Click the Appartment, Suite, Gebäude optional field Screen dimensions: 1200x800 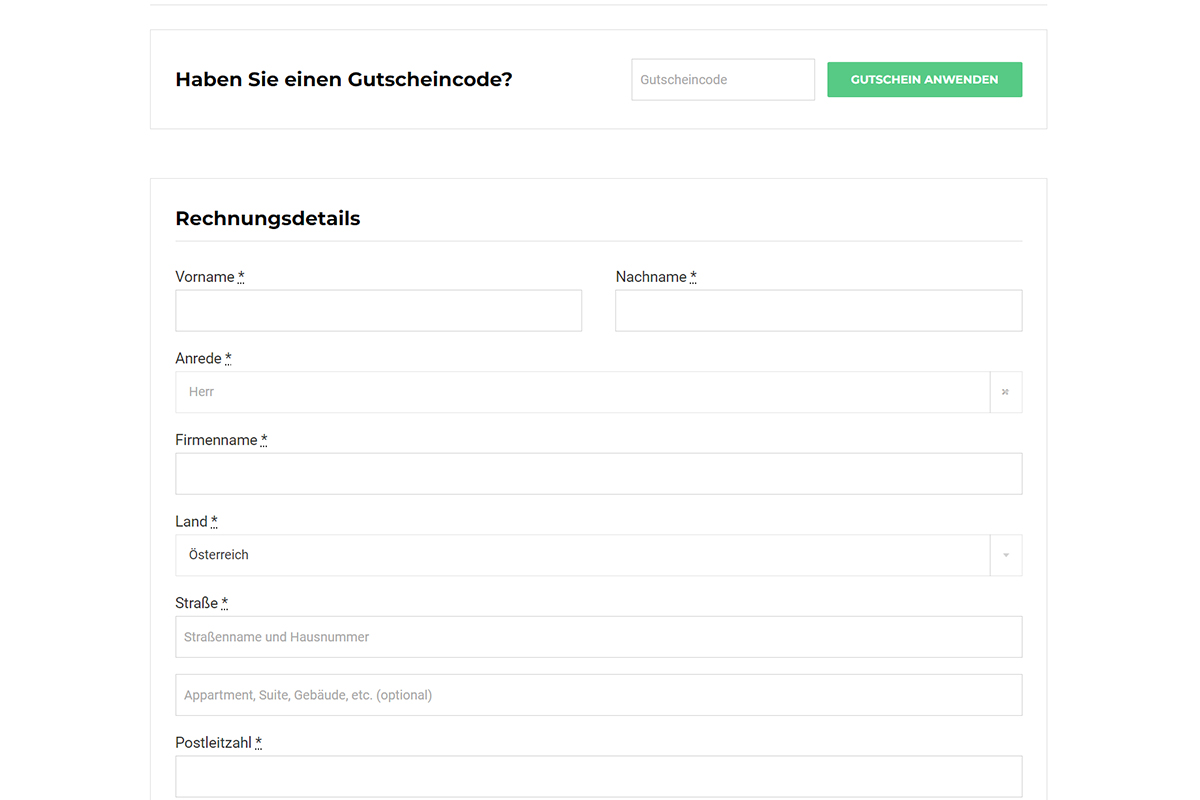[598, 695]
